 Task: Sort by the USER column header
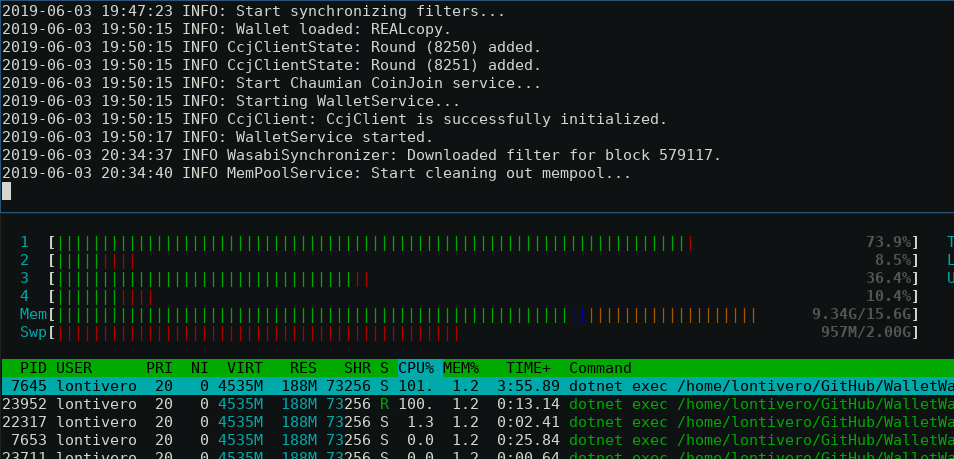[74, 368]
